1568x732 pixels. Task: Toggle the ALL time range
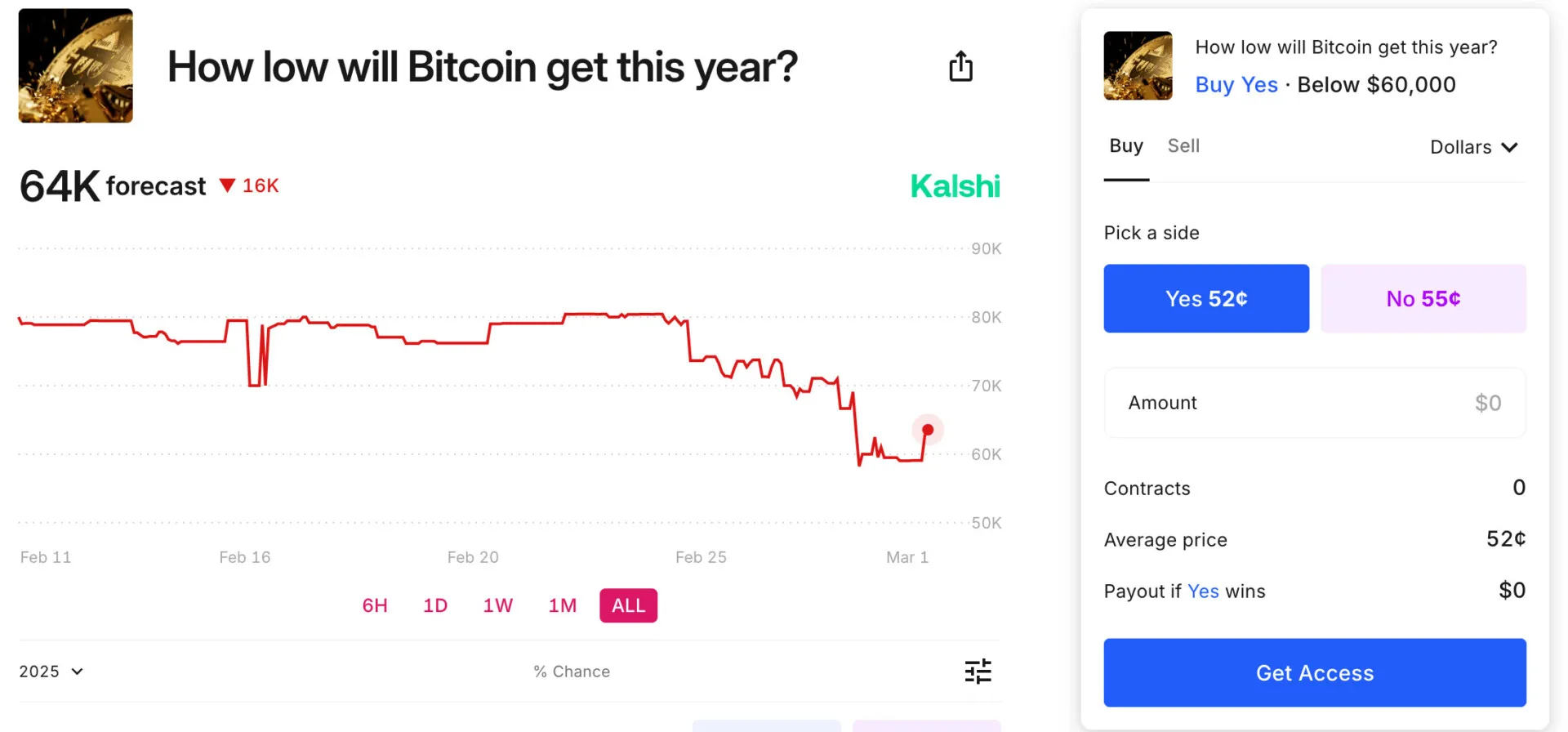click(x=628, y=605)
